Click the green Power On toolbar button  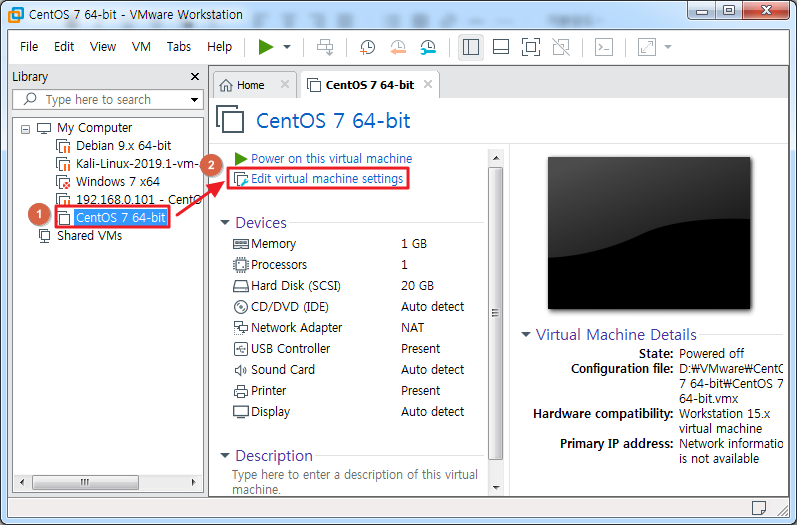[265, 47]
